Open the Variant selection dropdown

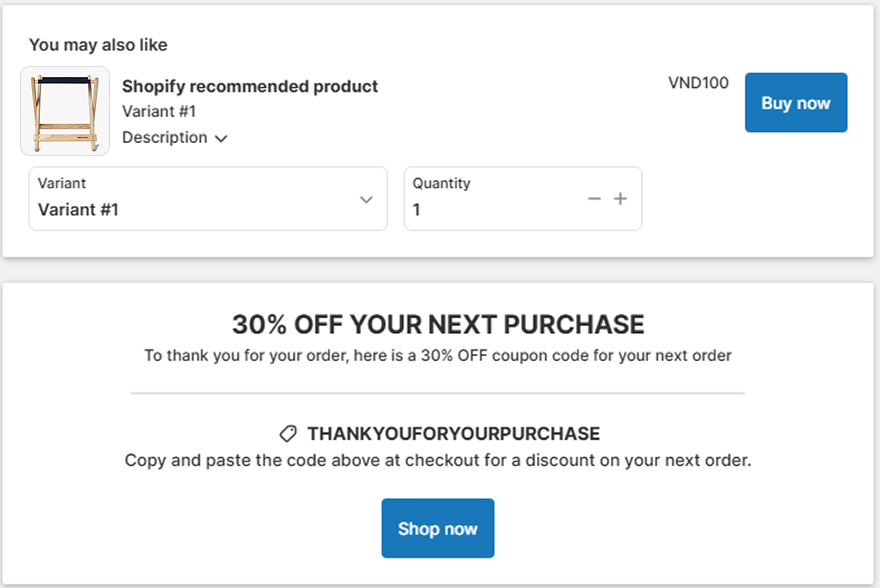point(207,199)
